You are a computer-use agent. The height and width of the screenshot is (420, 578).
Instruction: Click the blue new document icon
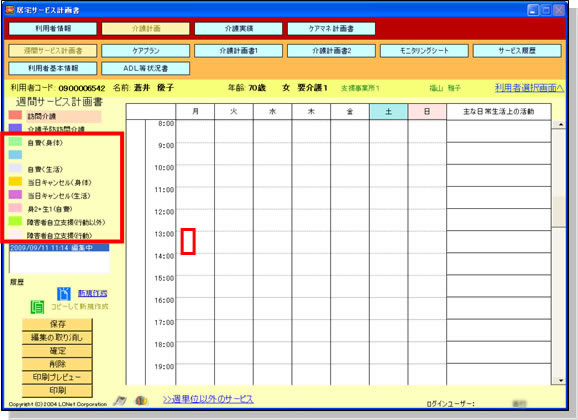[x=64, y=294]
